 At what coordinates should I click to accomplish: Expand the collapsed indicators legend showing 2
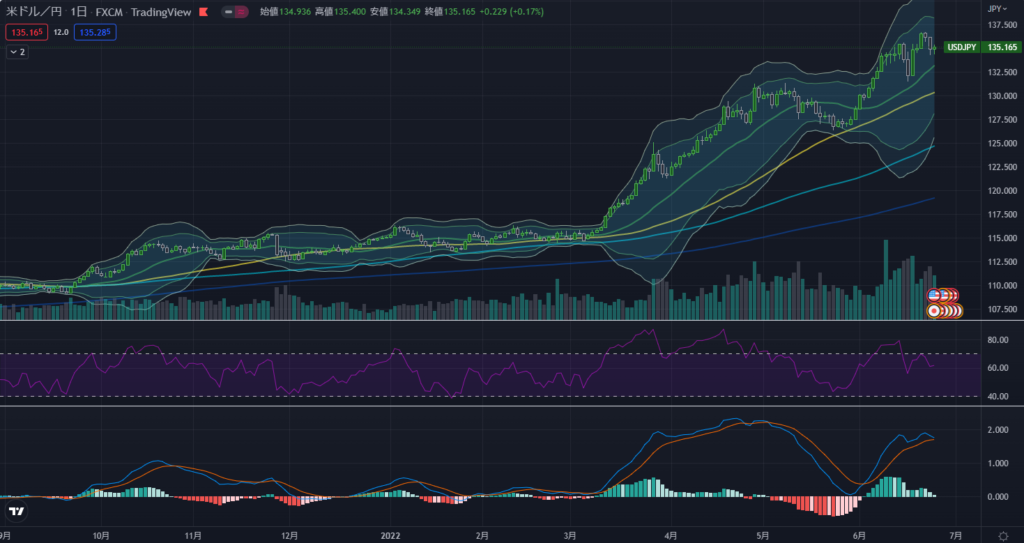[x=17, y=52]
